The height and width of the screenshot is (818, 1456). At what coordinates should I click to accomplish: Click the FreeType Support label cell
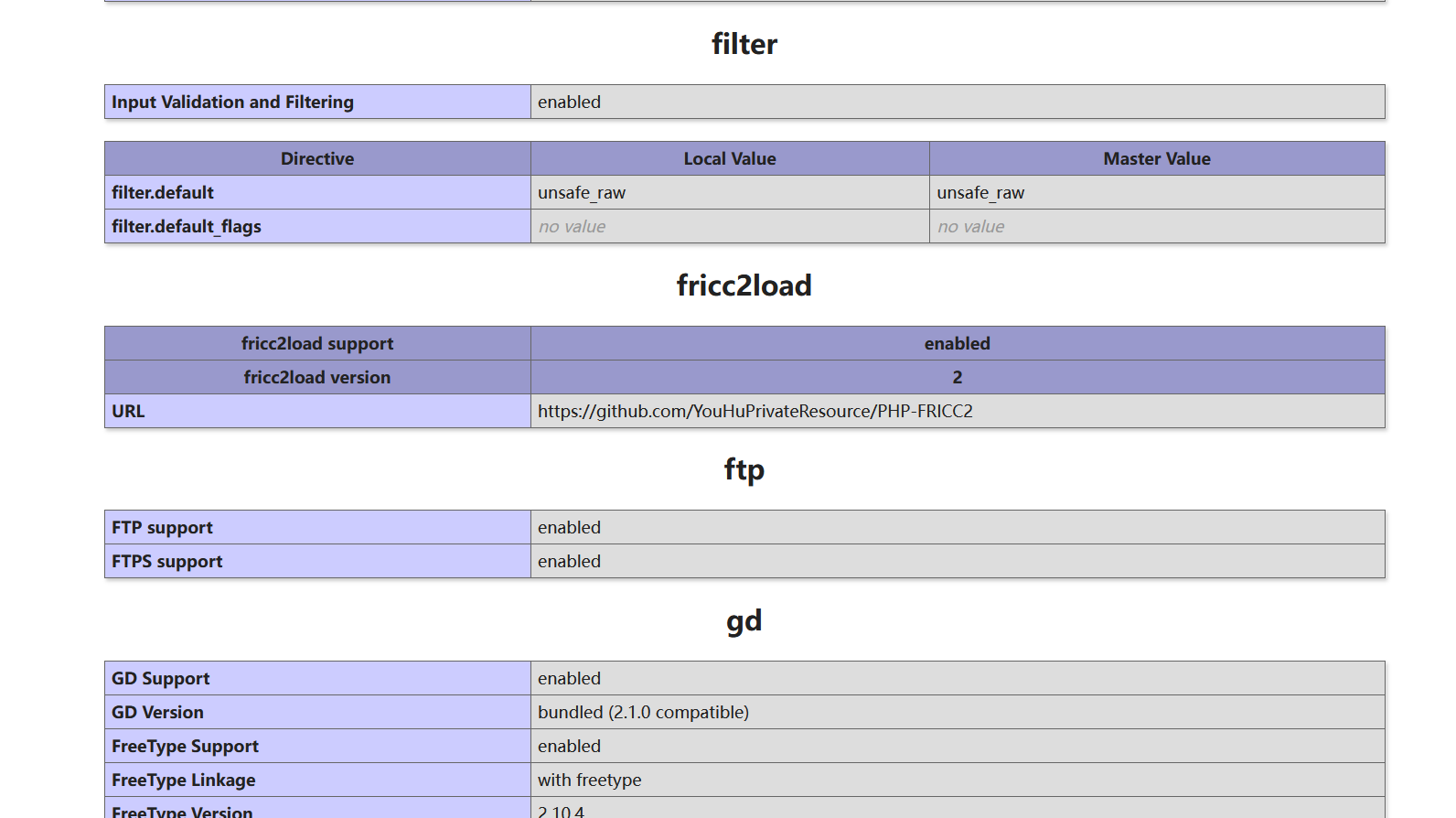(317, 746)
